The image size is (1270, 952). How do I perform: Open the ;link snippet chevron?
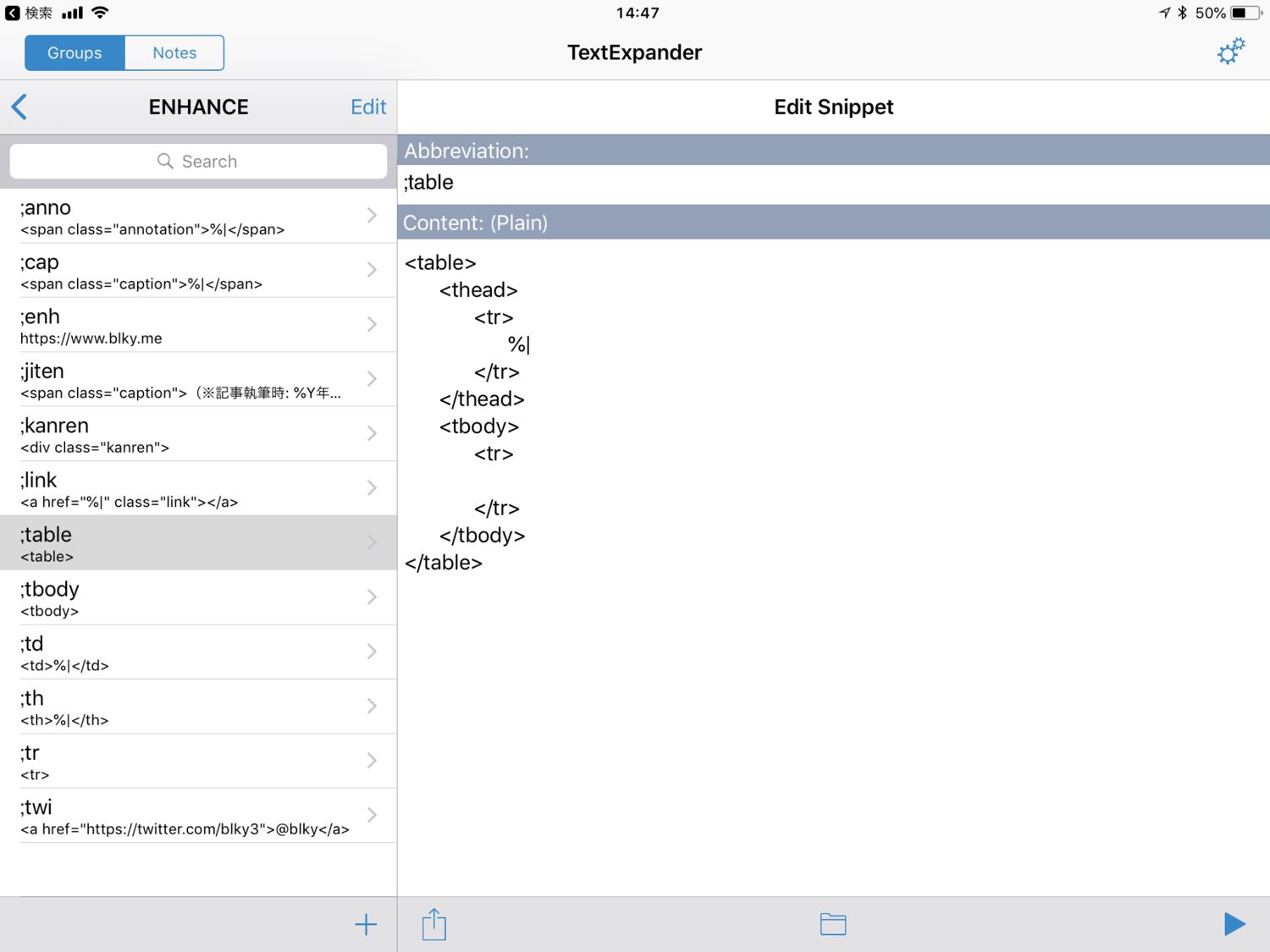(x=372, y=488)
